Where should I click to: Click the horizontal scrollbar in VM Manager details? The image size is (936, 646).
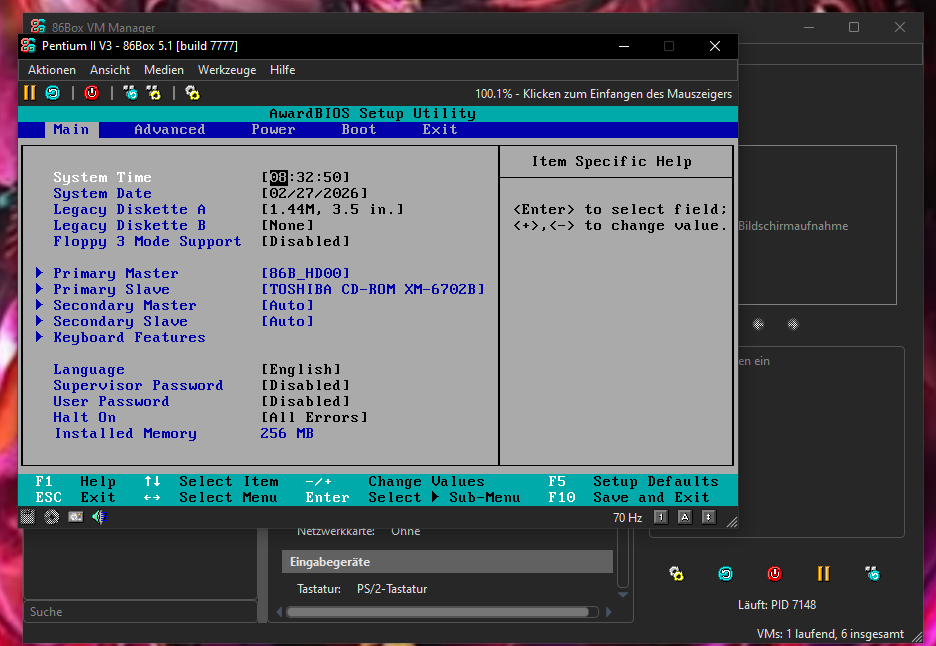click(442, 612)
